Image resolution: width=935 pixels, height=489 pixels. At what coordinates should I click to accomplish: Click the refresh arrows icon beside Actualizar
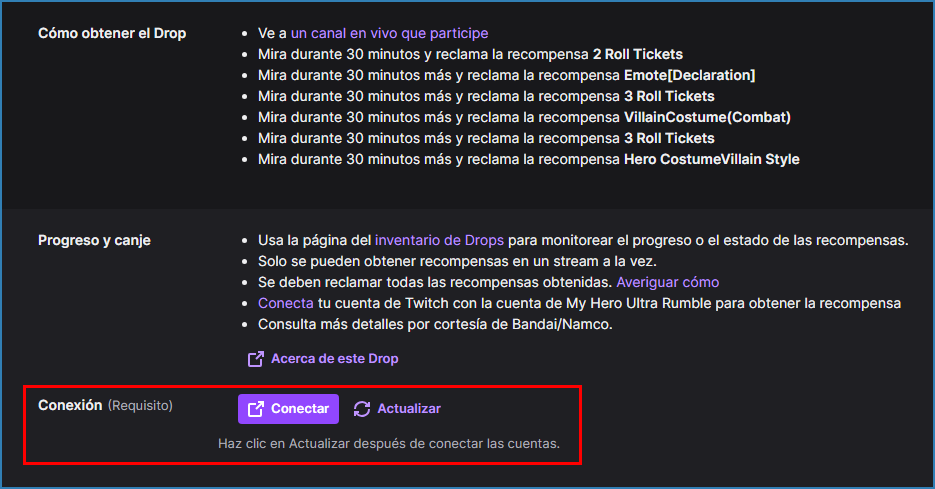point(362,409)
